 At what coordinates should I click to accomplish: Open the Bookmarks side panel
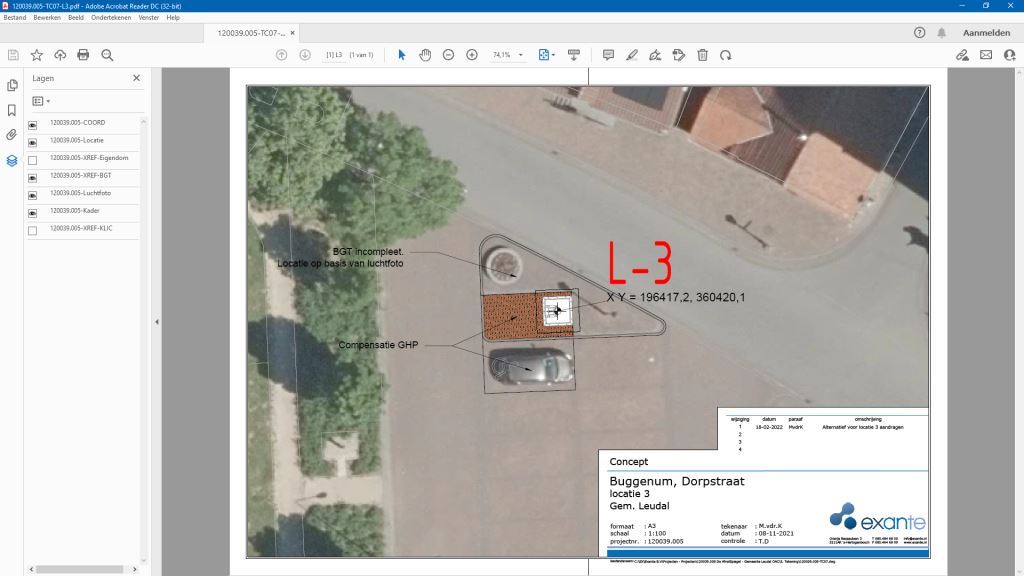[12, 110]
